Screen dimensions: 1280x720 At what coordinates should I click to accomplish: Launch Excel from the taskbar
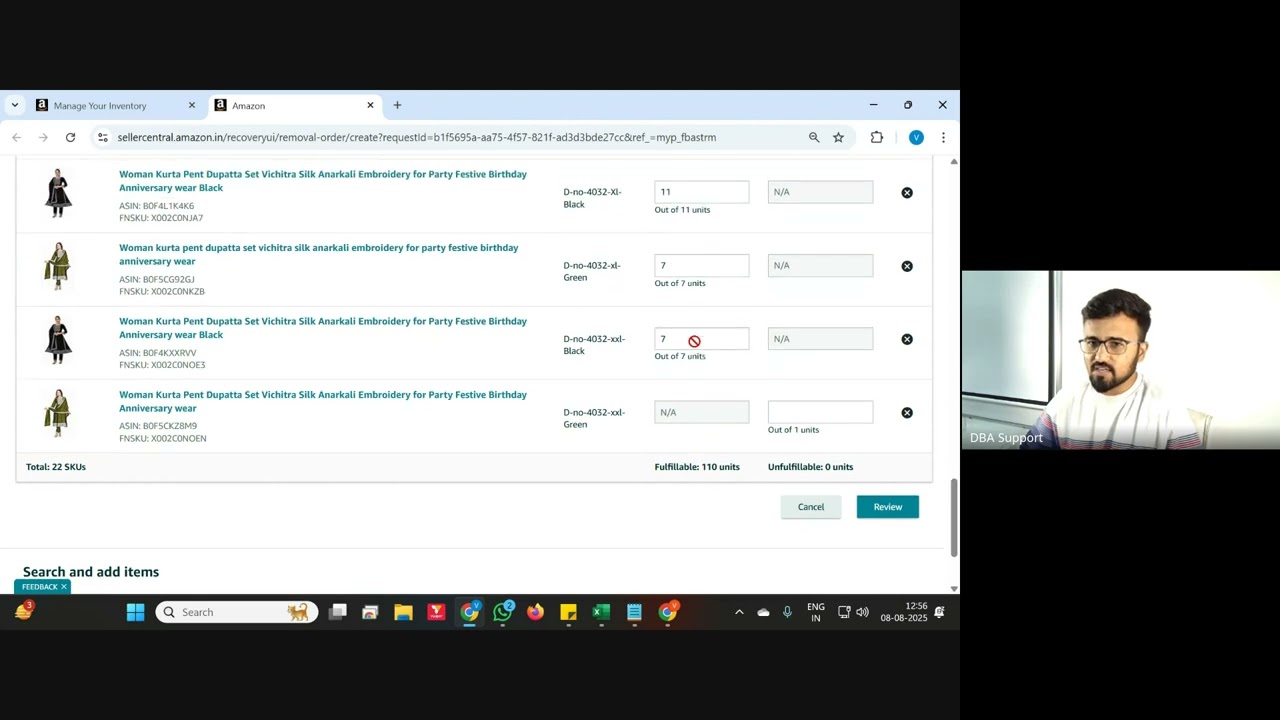click(x=600, y=611)
